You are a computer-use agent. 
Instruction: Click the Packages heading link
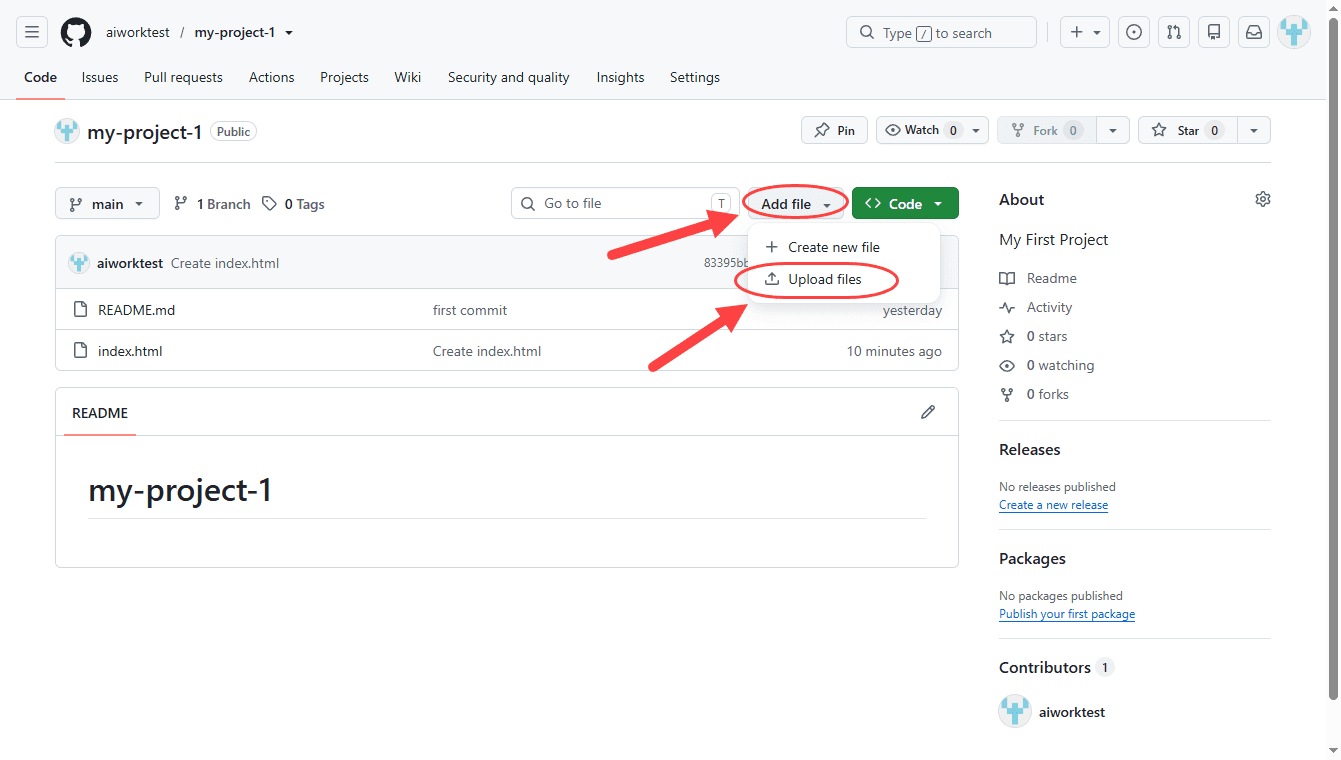(x=1032, y=559)
